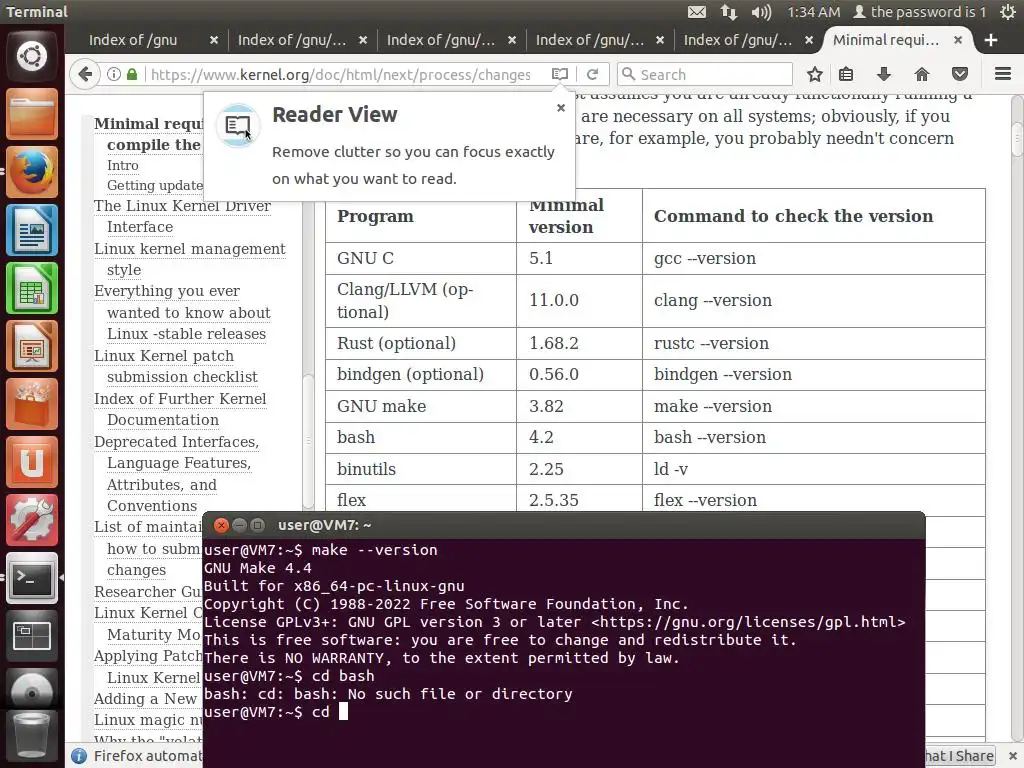The image size is (1024, 768).
Task: Switch to first tab 'Index of /gnu'
Action: click(133, 40)
